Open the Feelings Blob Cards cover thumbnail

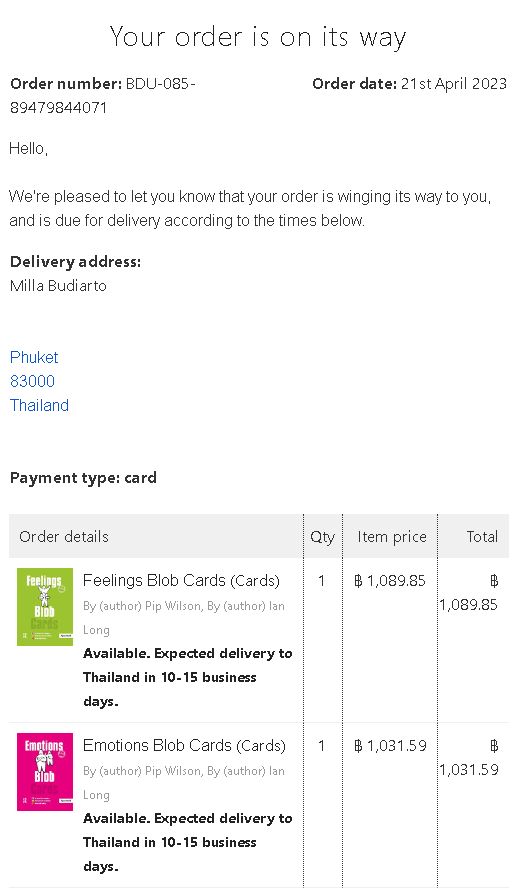click(45, 606)
